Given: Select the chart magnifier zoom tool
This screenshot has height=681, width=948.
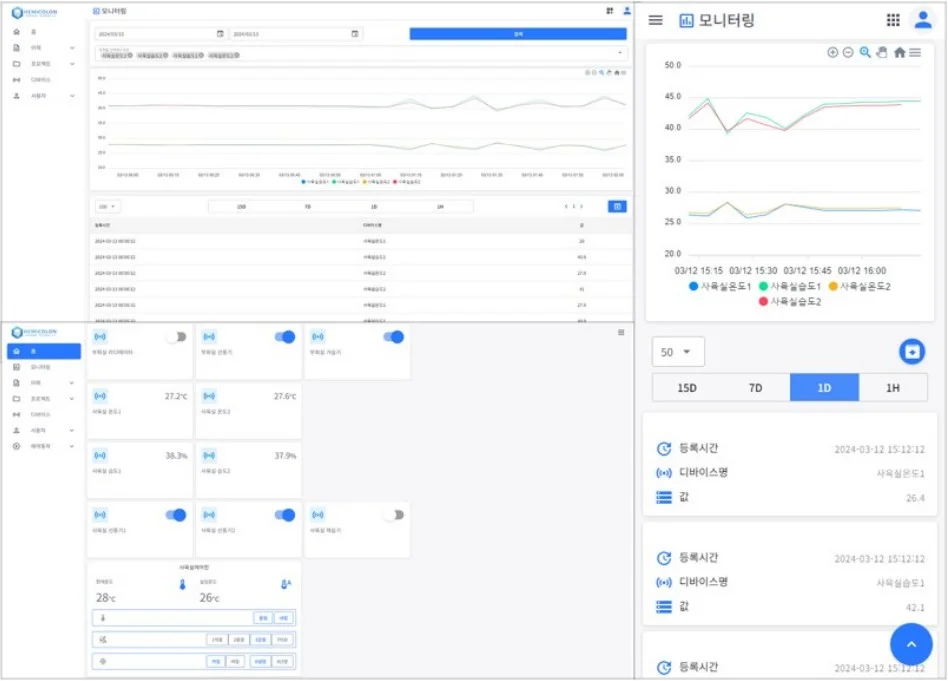Looking at the screenshot, I should pyautogui.click(x=865, y=53).
